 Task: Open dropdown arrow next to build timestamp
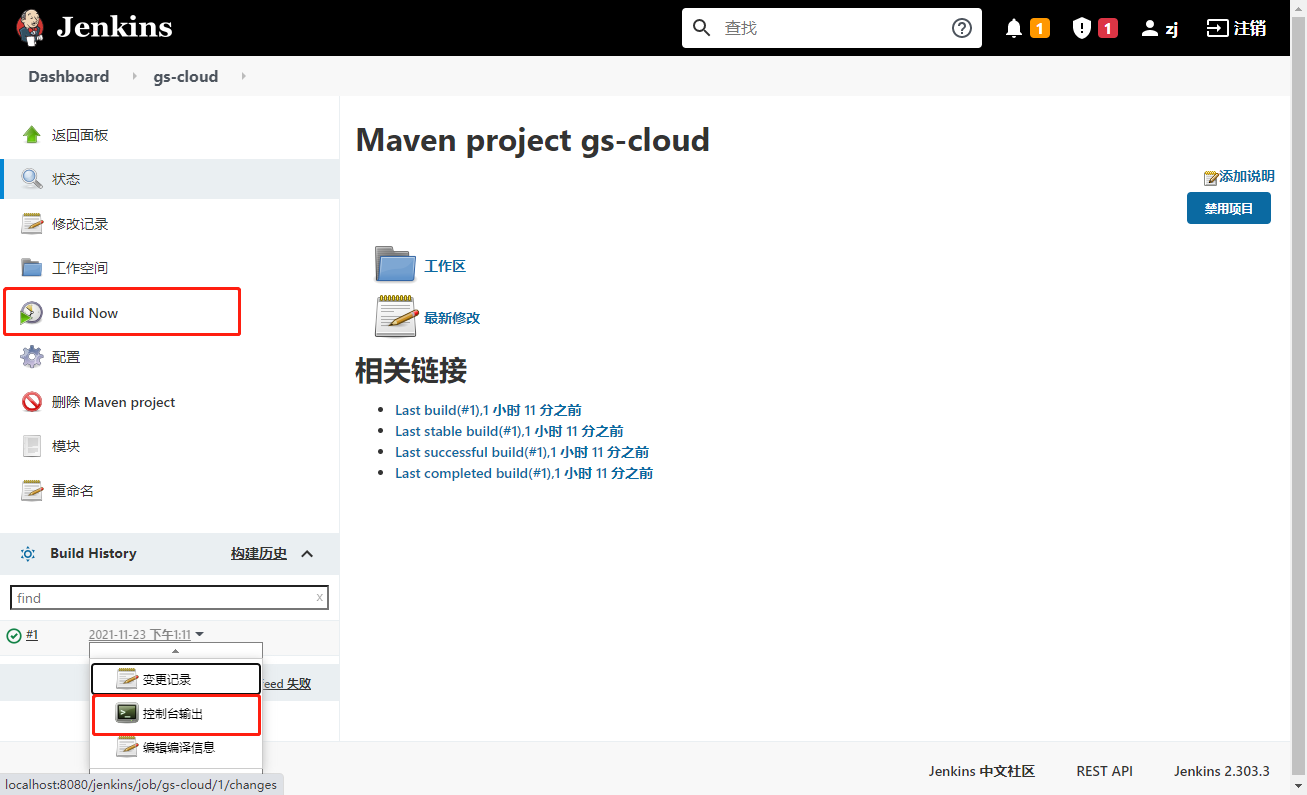200,635
